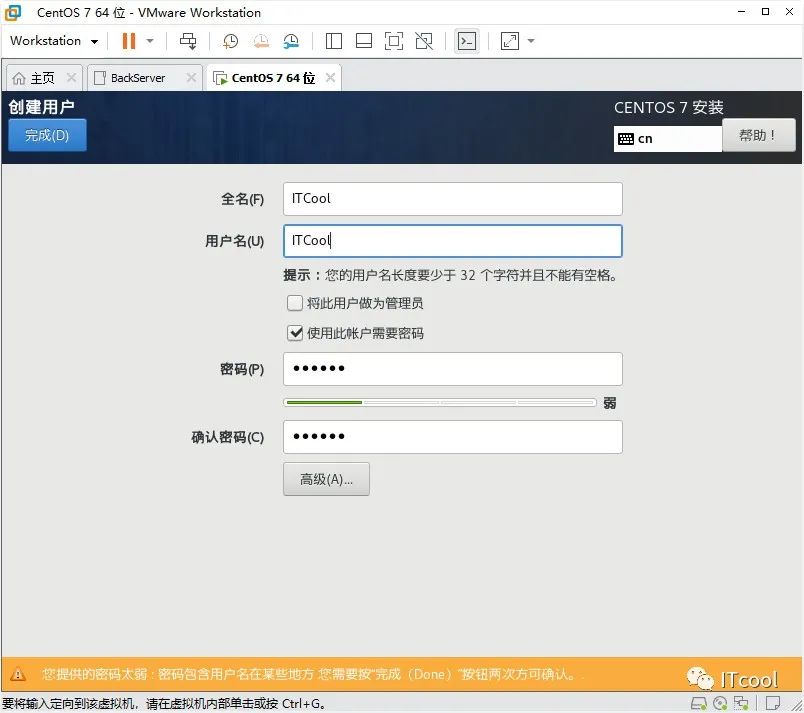Viewport: 804px width, 713px height.
Task: Click the 全名(F) input field
Action: tap(453, 199)
